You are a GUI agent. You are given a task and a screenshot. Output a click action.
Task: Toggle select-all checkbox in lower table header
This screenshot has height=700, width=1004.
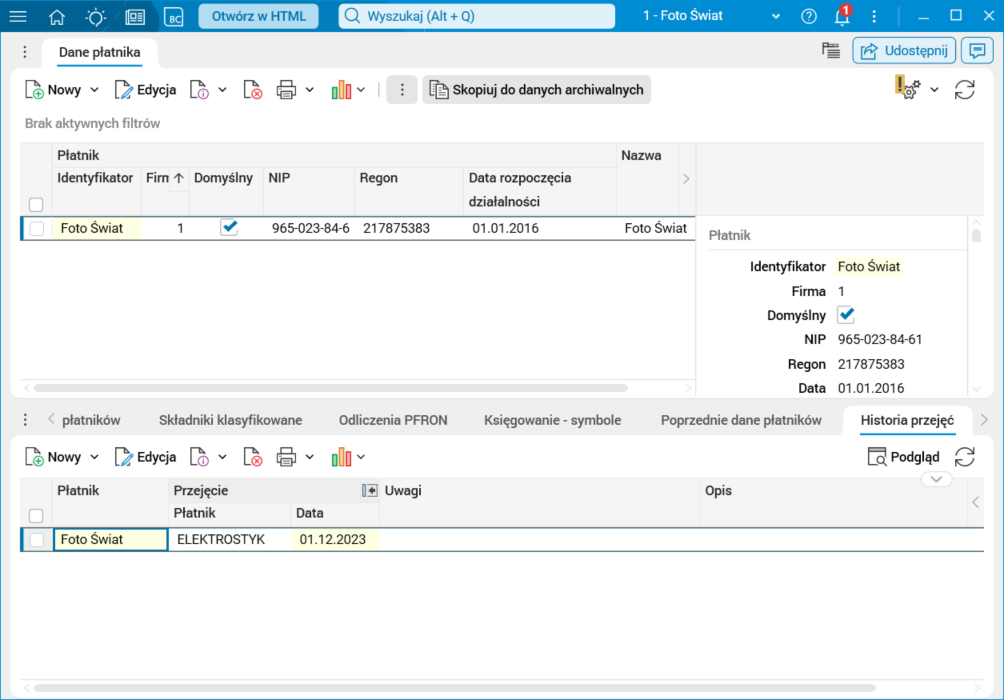36,516
